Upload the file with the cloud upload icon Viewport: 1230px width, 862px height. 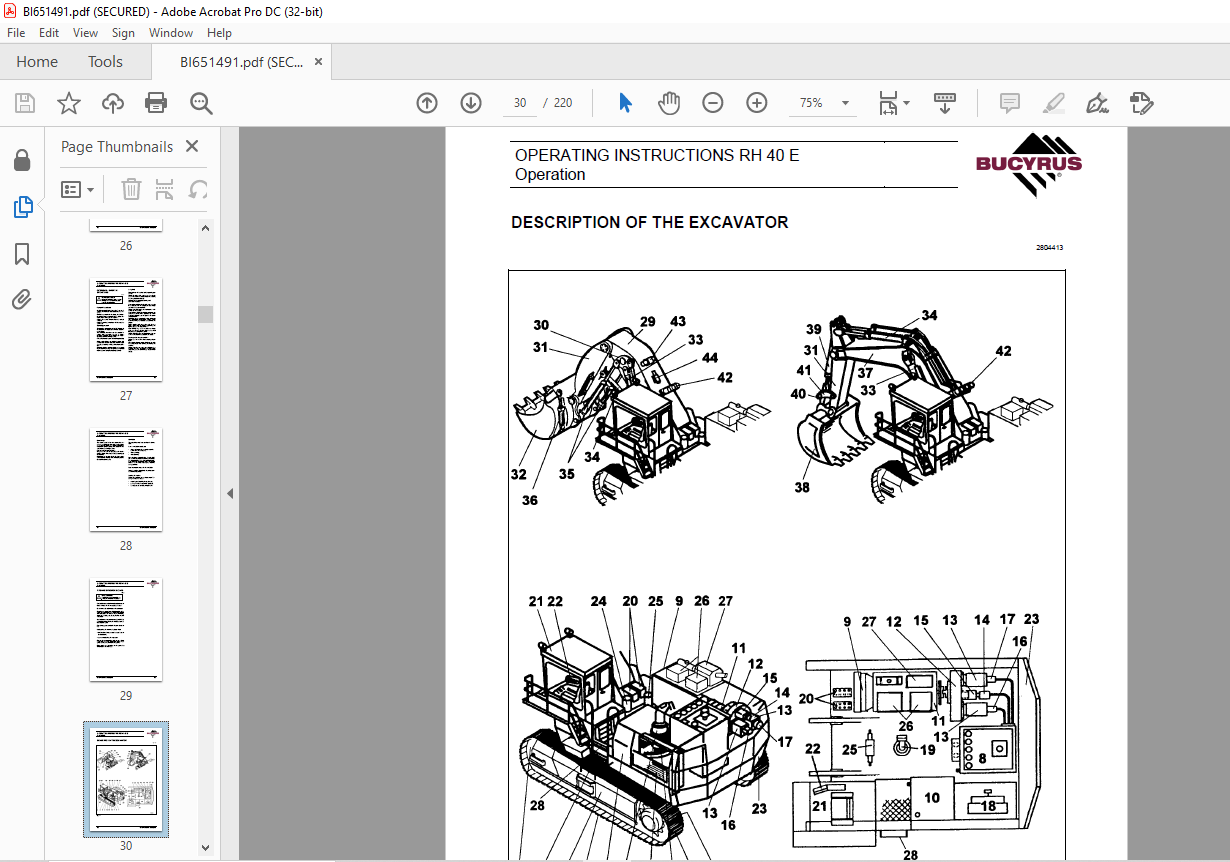(x=113, y=103)
